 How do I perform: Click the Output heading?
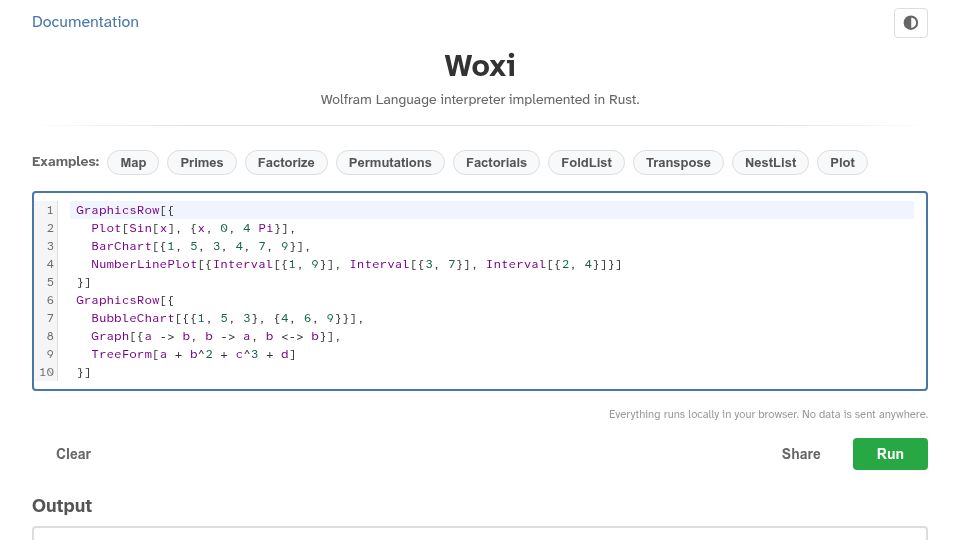point(62,506)
